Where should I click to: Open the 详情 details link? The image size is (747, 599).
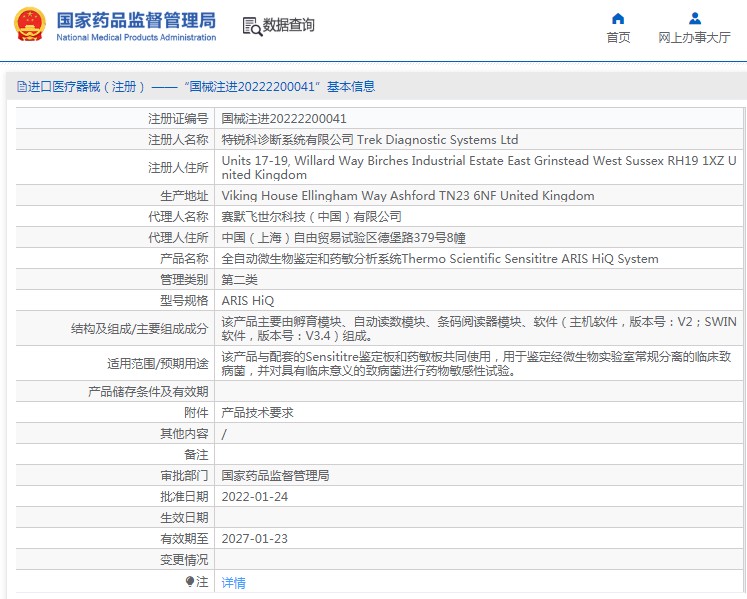pyautogui.click(x=233, y=582)
